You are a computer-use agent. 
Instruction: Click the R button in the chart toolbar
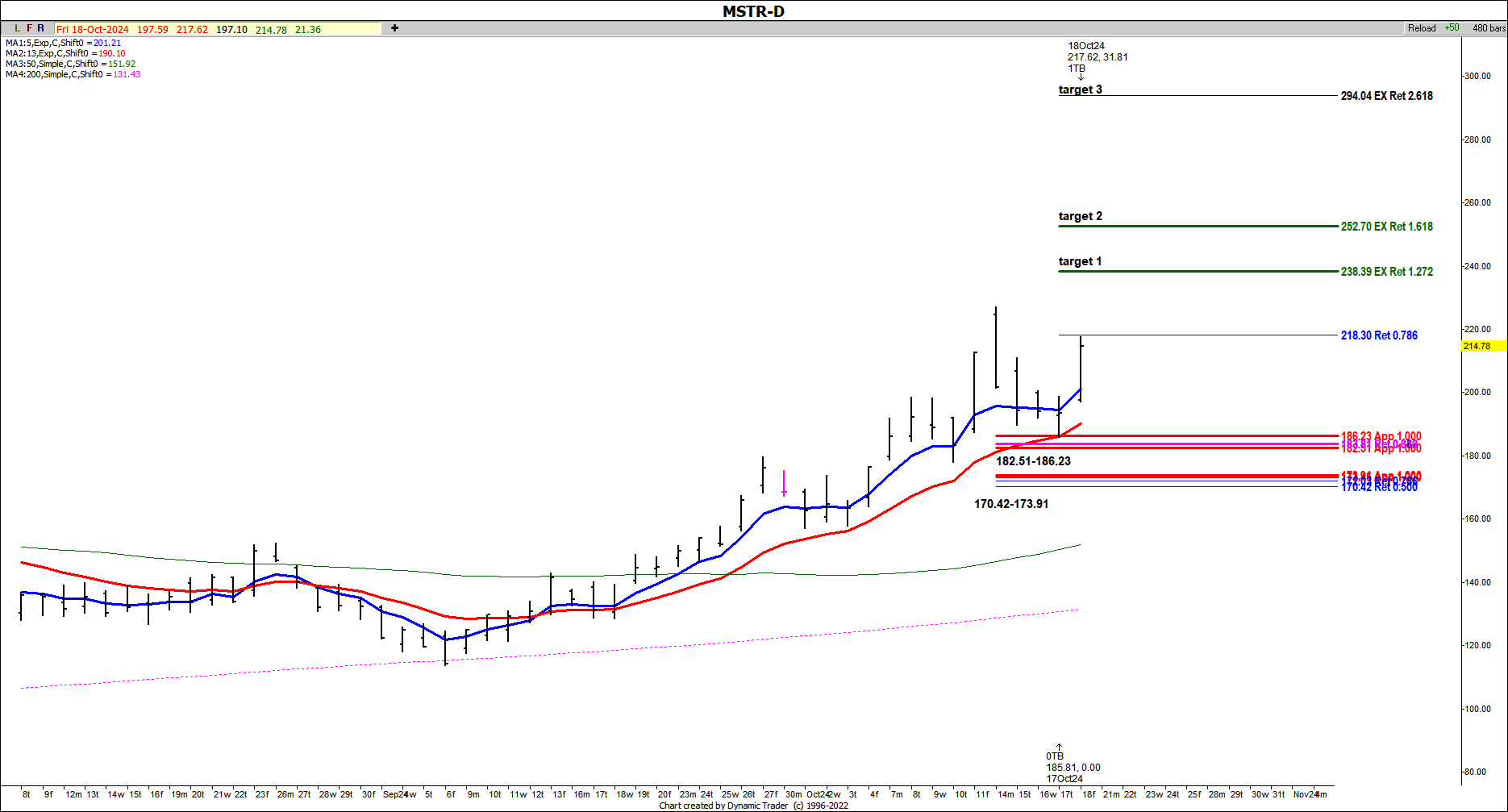point(40,28)
